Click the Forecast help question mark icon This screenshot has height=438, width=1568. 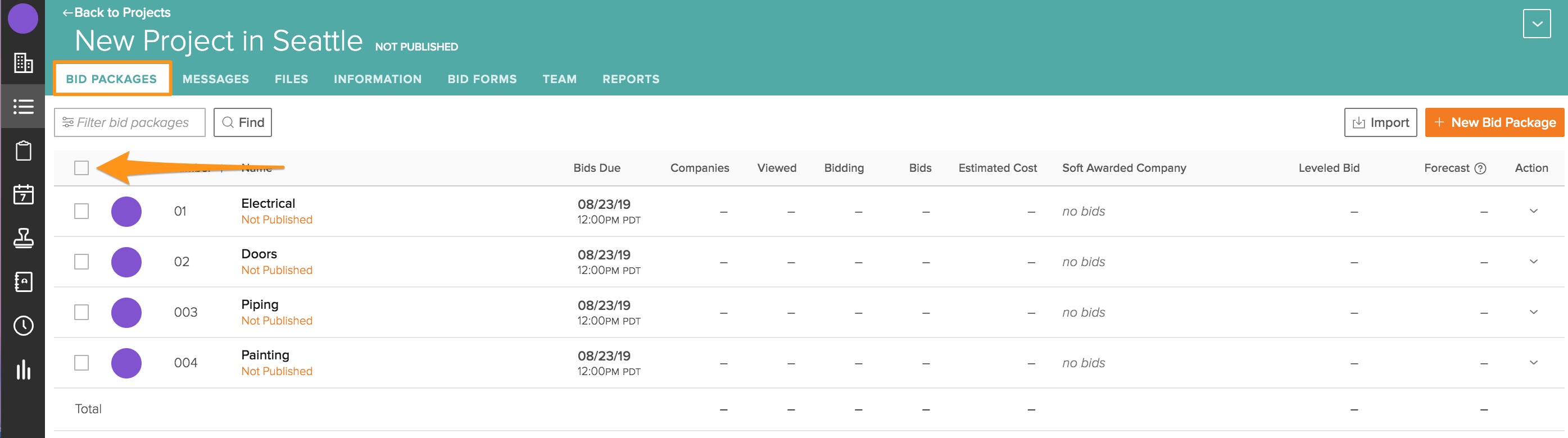click(1480, 168)
